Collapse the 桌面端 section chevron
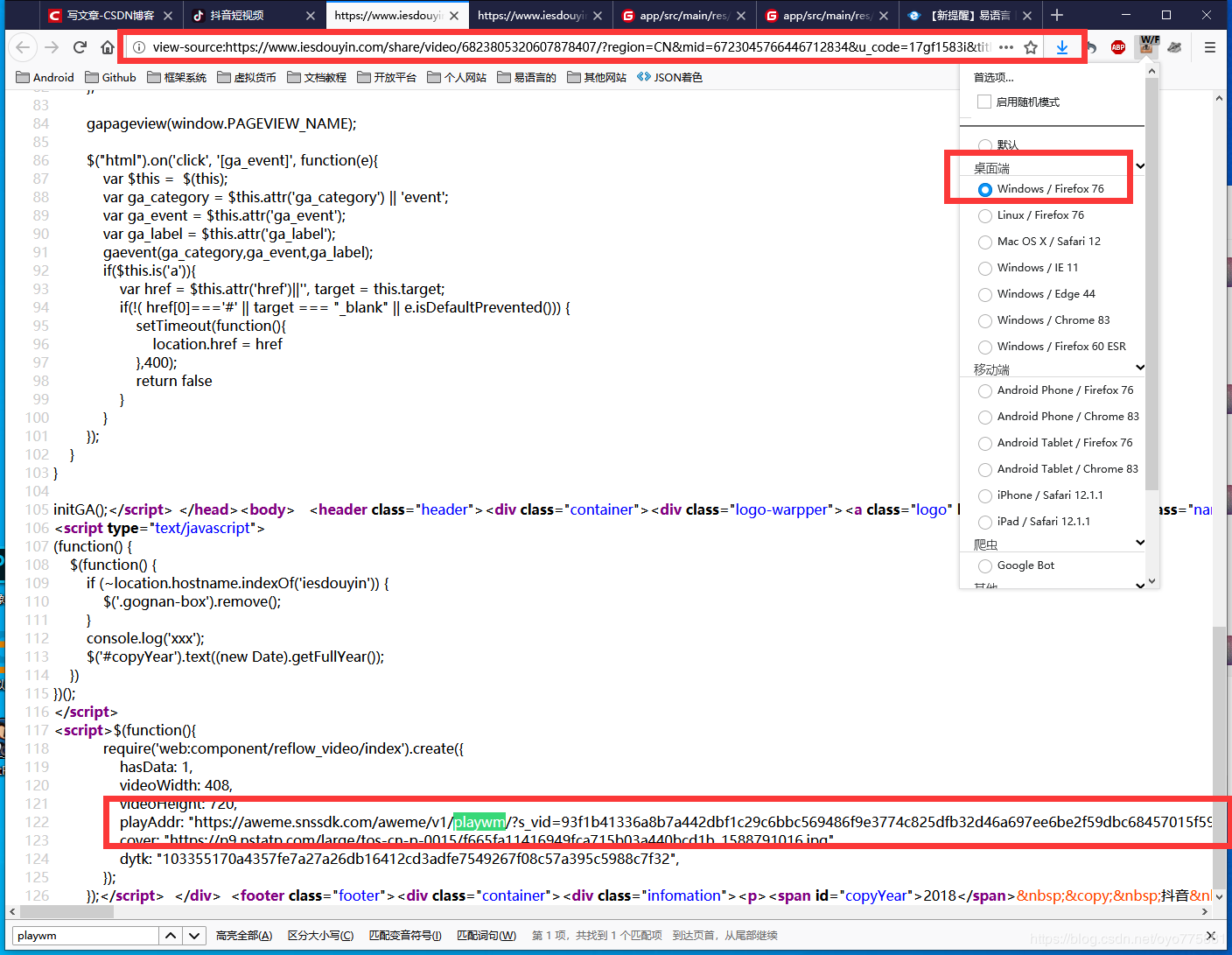 click(x=1139, y=166)
